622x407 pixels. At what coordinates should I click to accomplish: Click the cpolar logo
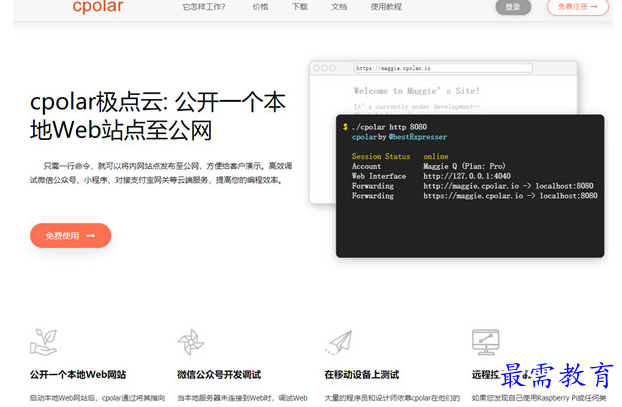tap(98, 6)
